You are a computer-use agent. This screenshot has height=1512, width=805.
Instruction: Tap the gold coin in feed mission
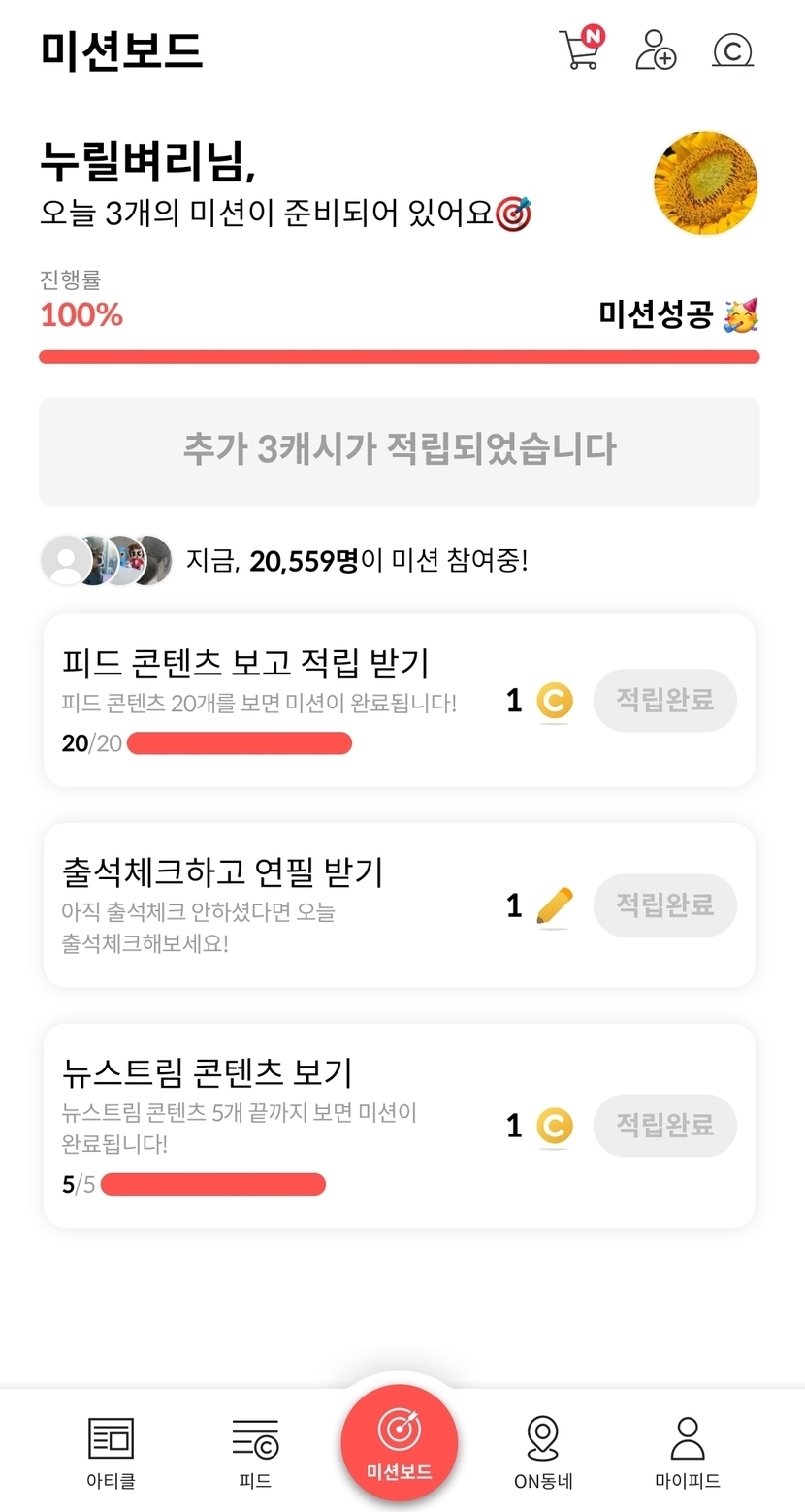(554, 701)
